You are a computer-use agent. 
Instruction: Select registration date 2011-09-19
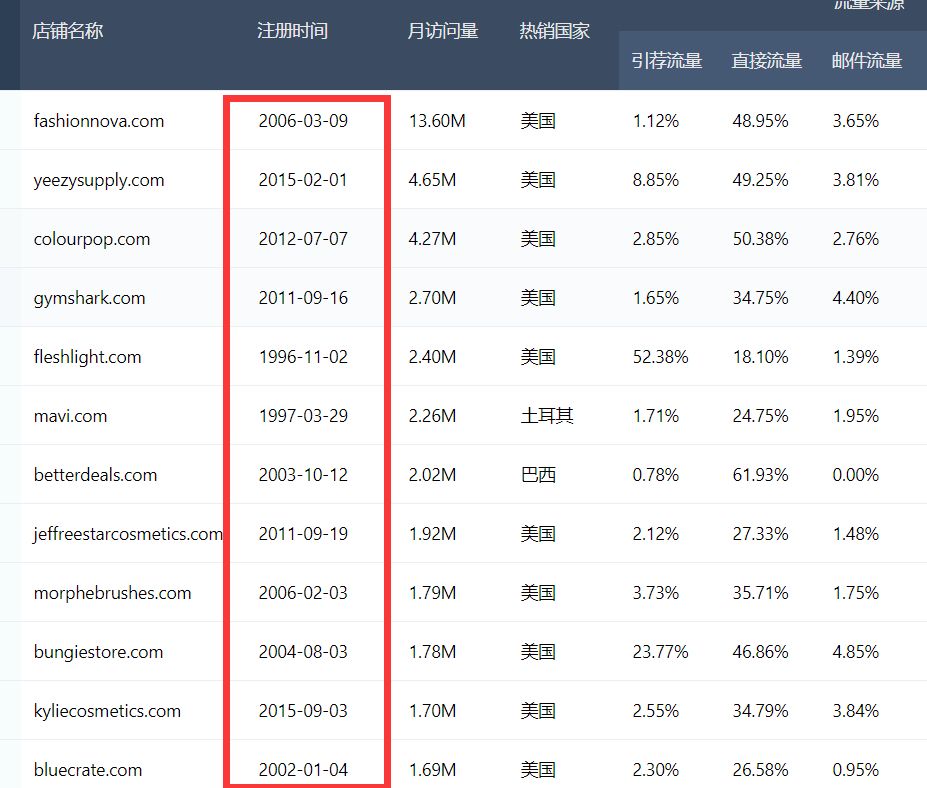point(303,534)
